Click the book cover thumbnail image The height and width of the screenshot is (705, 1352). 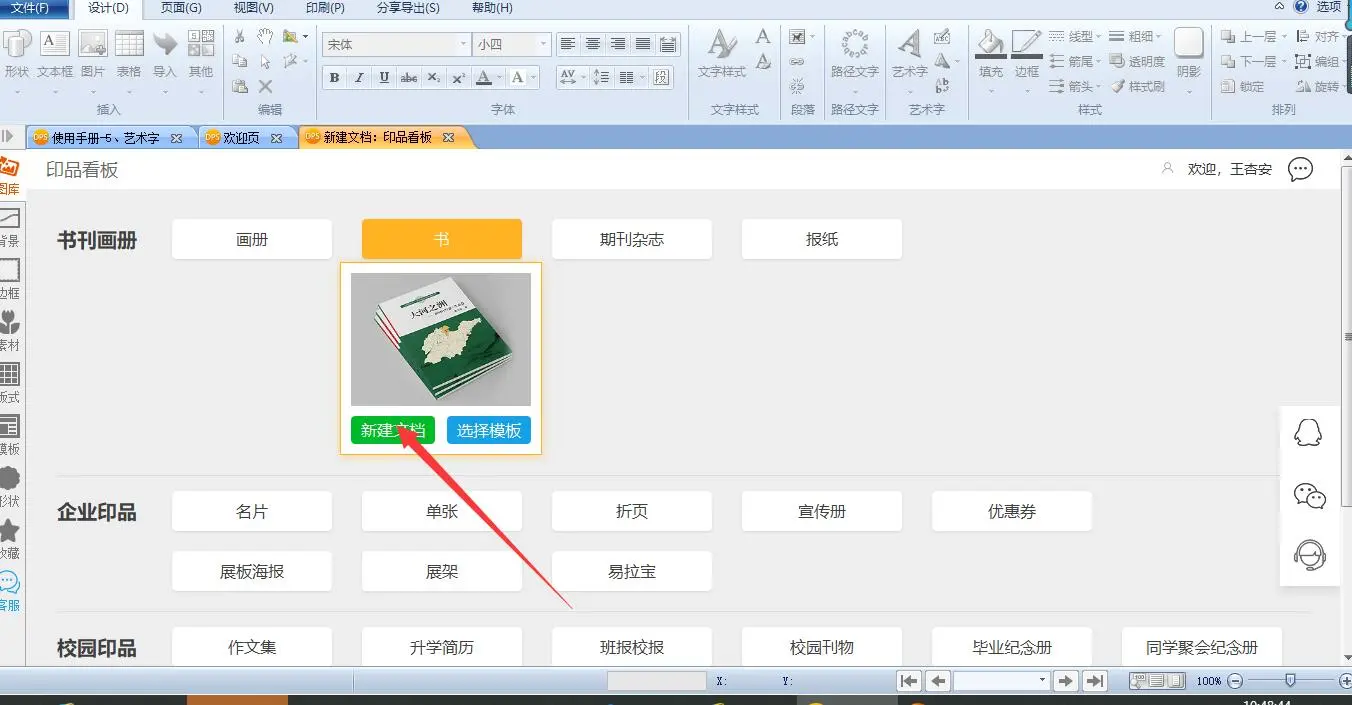[441, 339]
